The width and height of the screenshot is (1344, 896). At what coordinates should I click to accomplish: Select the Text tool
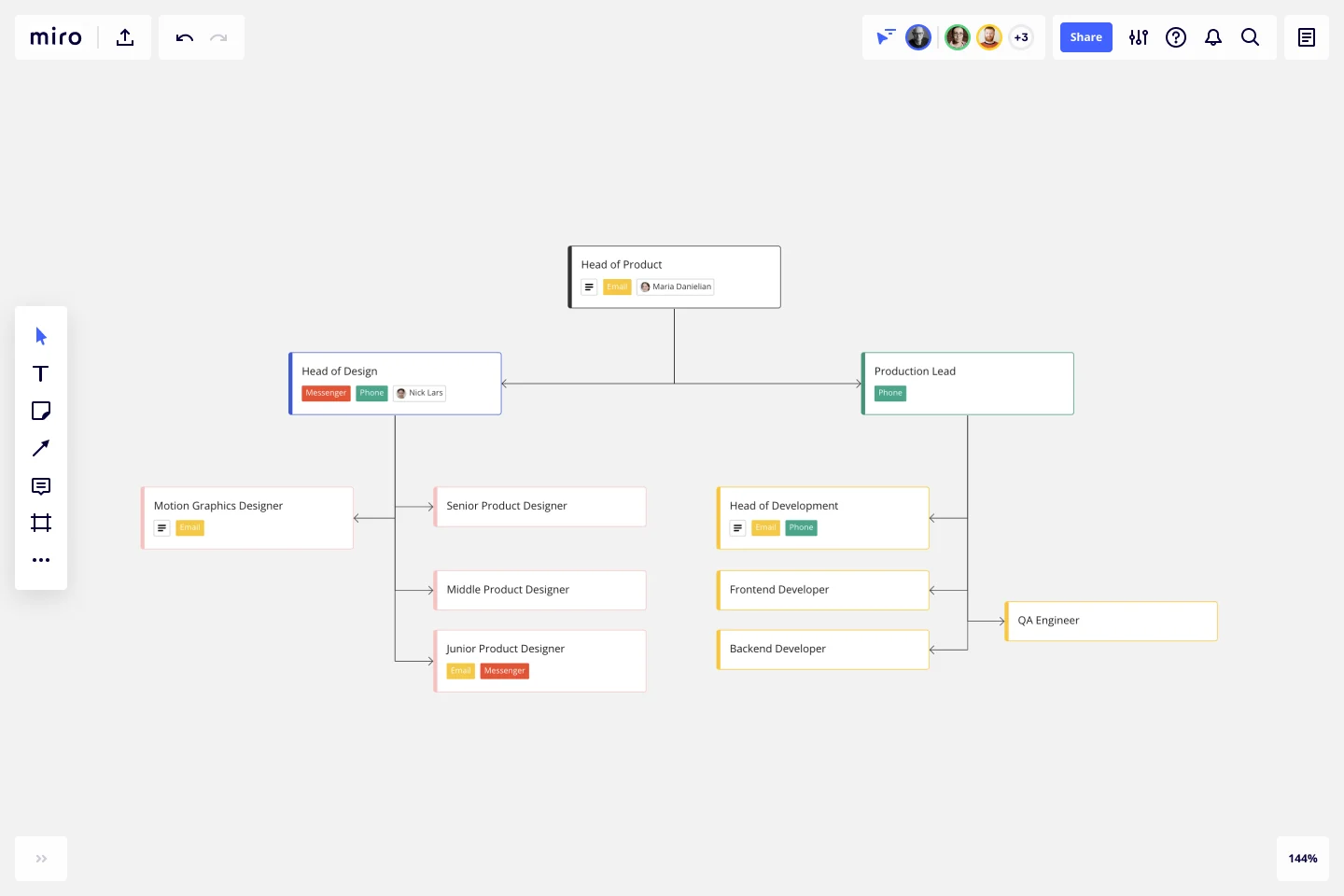(41, 373)
